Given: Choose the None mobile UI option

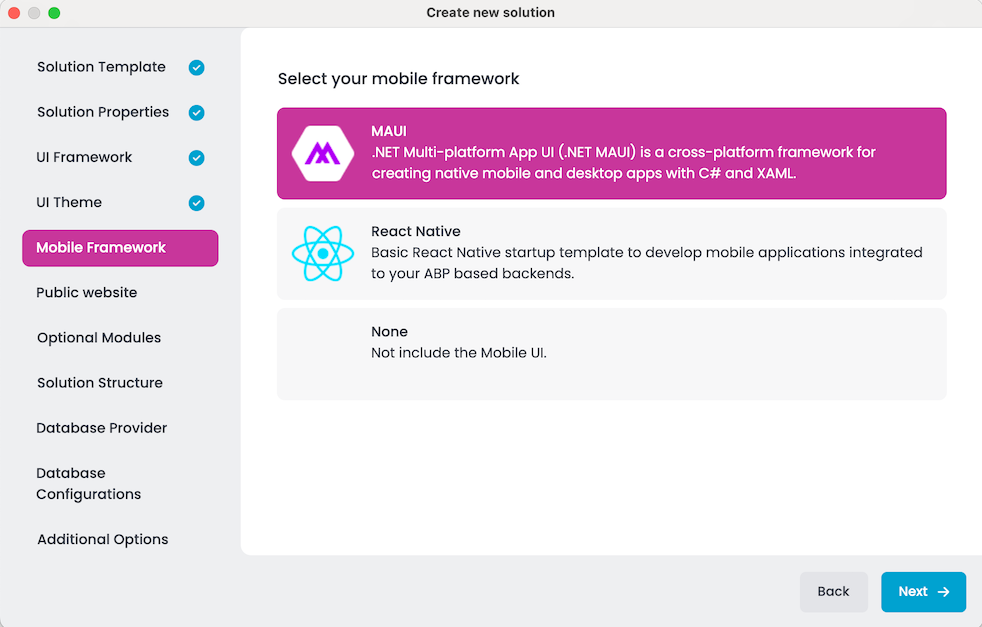Looking at the screenshot, I should [x=611, y=354].
